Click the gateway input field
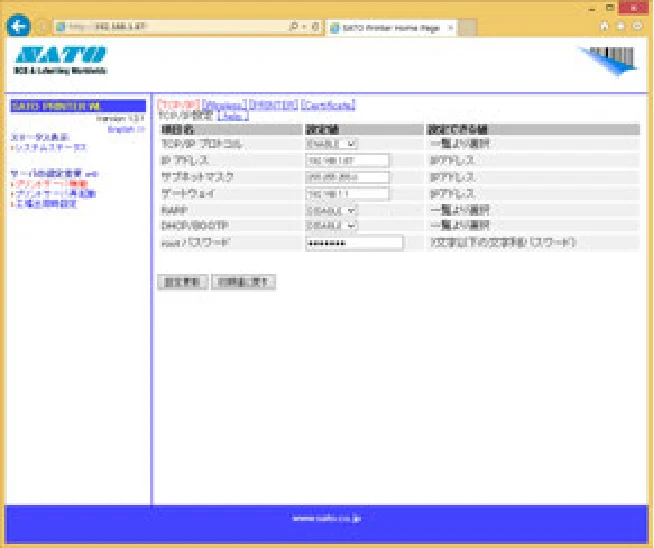 pos(347,194)
